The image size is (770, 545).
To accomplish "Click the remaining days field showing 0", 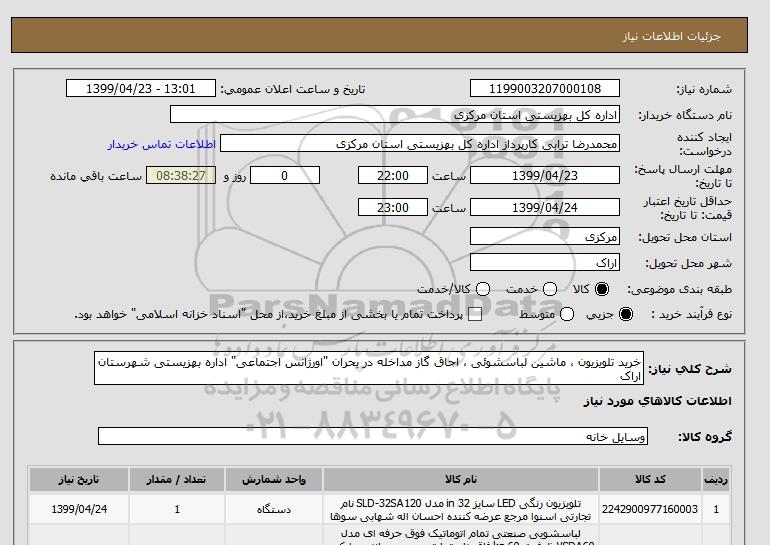I will coord(285,175).
